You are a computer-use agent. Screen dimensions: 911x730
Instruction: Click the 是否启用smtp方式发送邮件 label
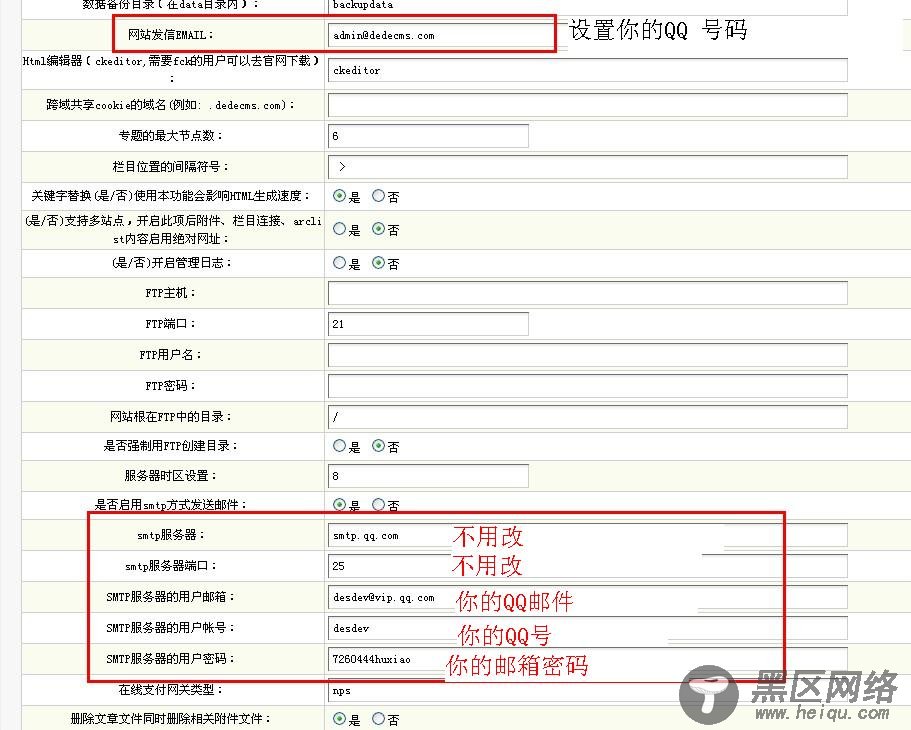[171, 504]
